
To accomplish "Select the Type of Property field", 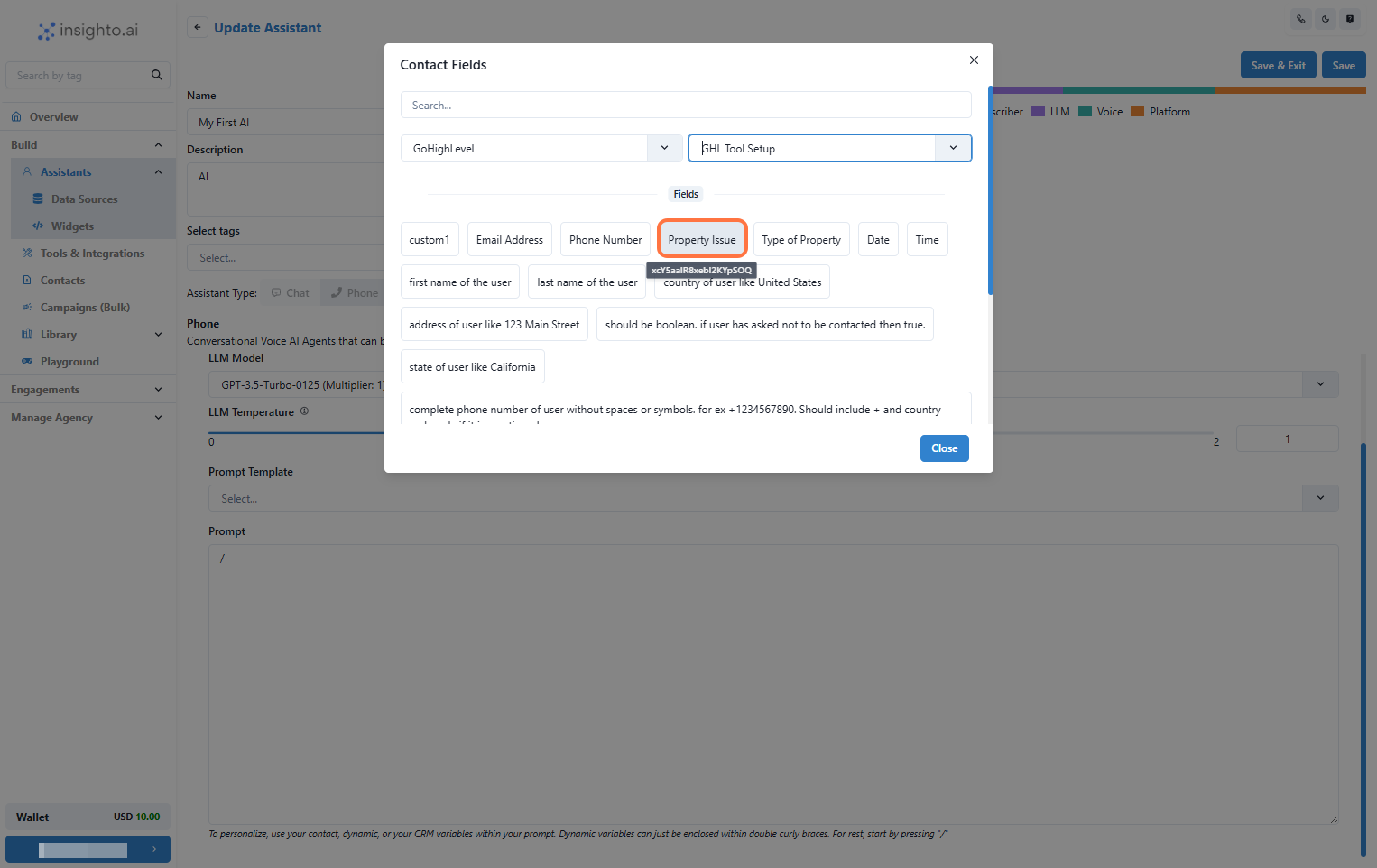I will (801, 239).
